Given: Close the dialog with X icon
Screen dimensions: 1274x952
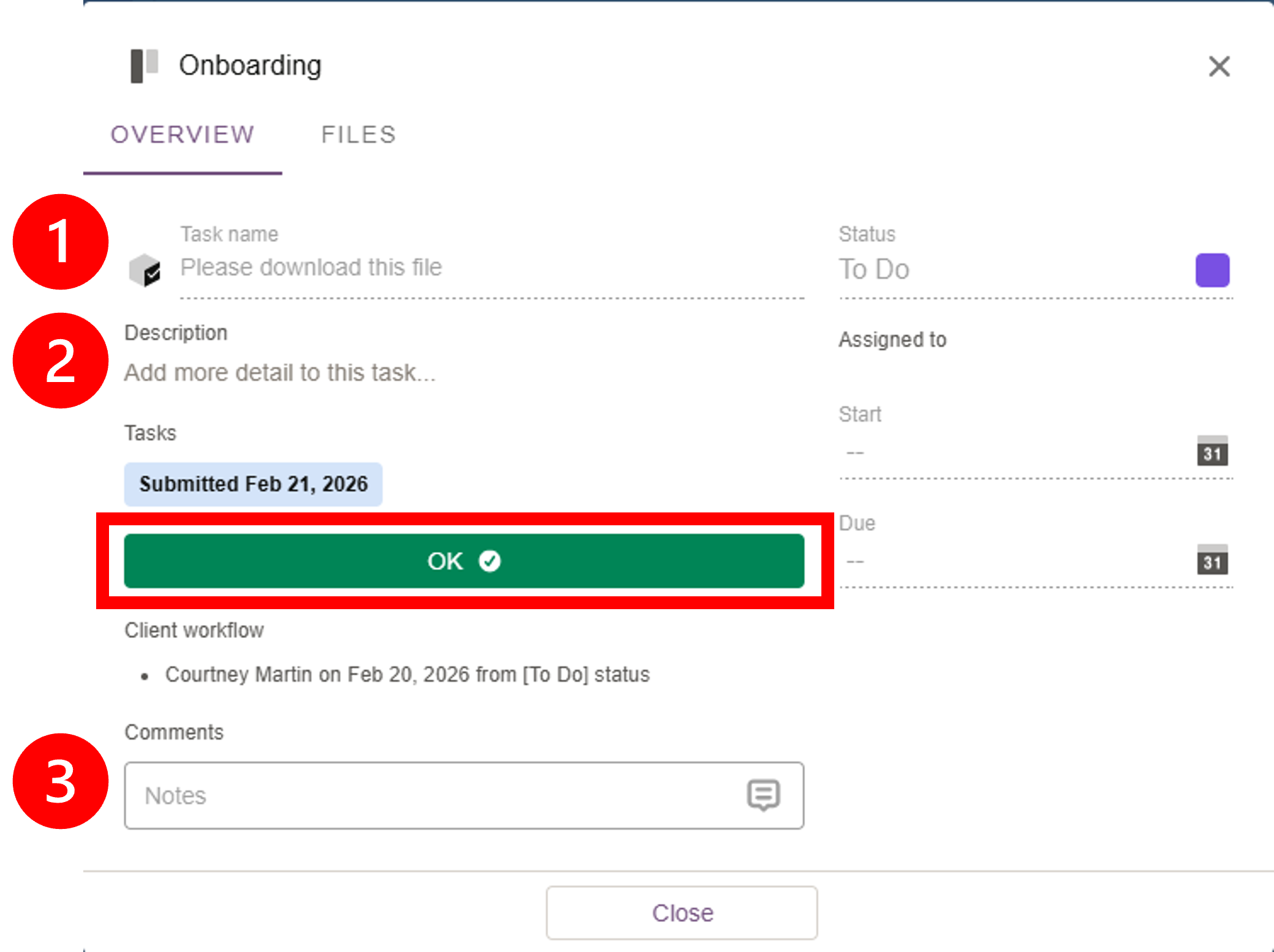Looking at the screenshot, I should click(x=1219, y=66).
